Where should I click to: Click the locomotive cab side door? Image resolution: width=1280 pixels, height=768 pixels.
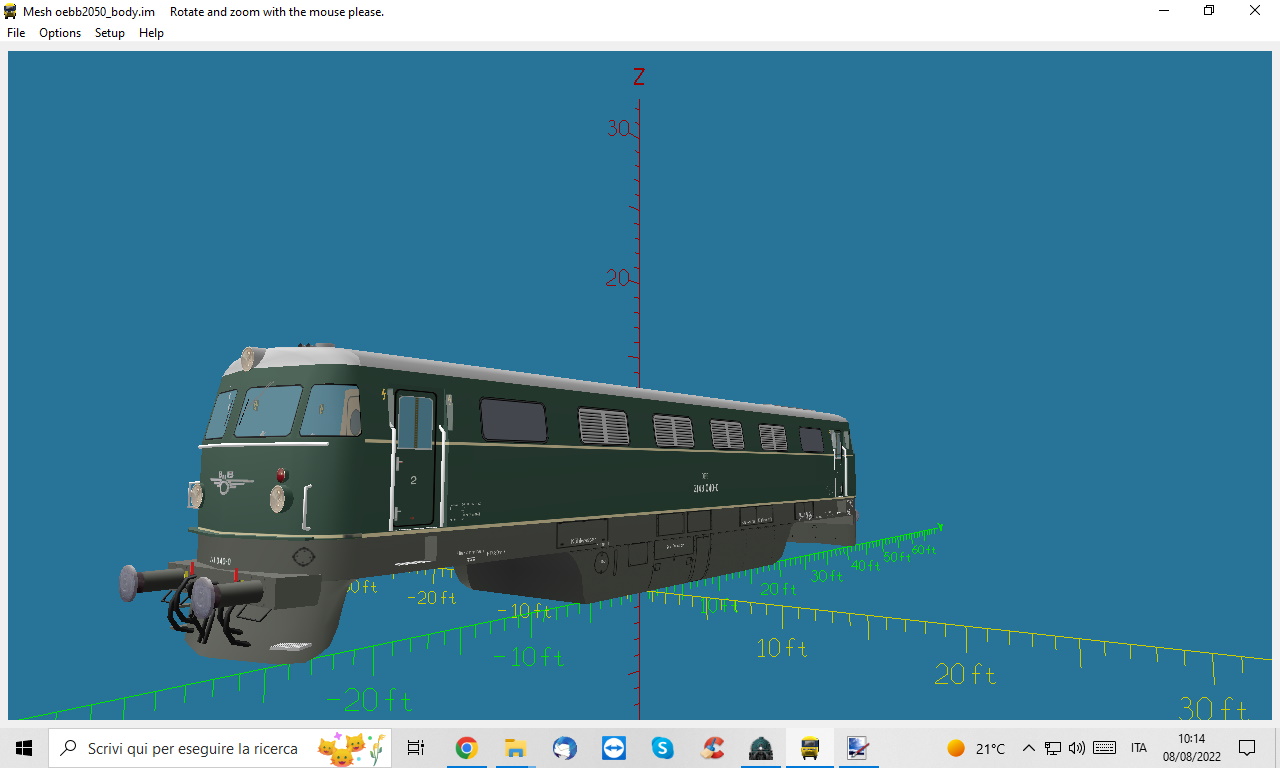click(415, 460)
